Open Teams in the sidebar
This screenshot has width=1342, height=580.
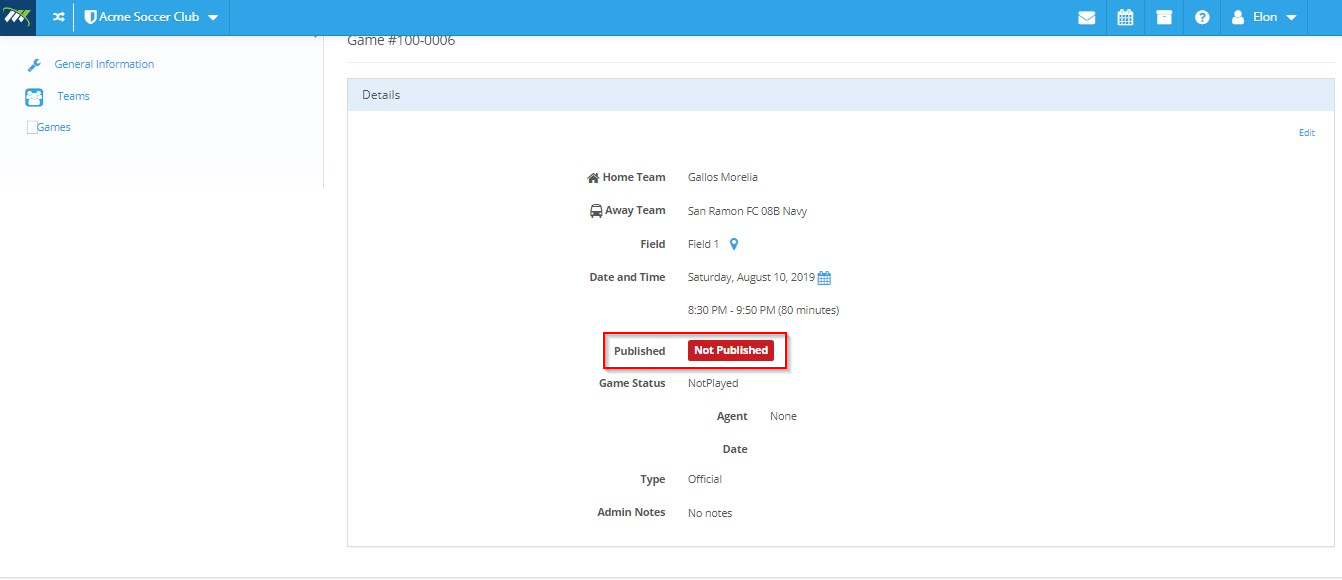click(x=73, y=96)
